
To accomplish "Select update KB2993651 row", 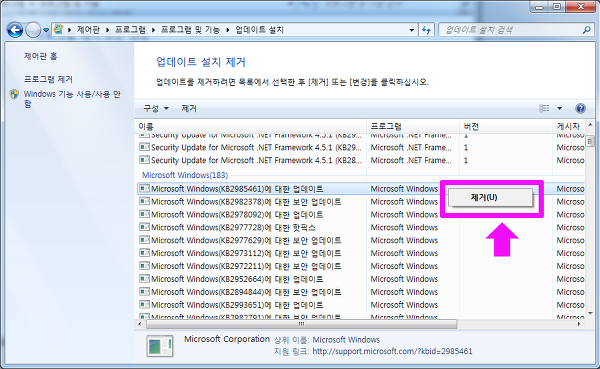I will click(361, 305).
